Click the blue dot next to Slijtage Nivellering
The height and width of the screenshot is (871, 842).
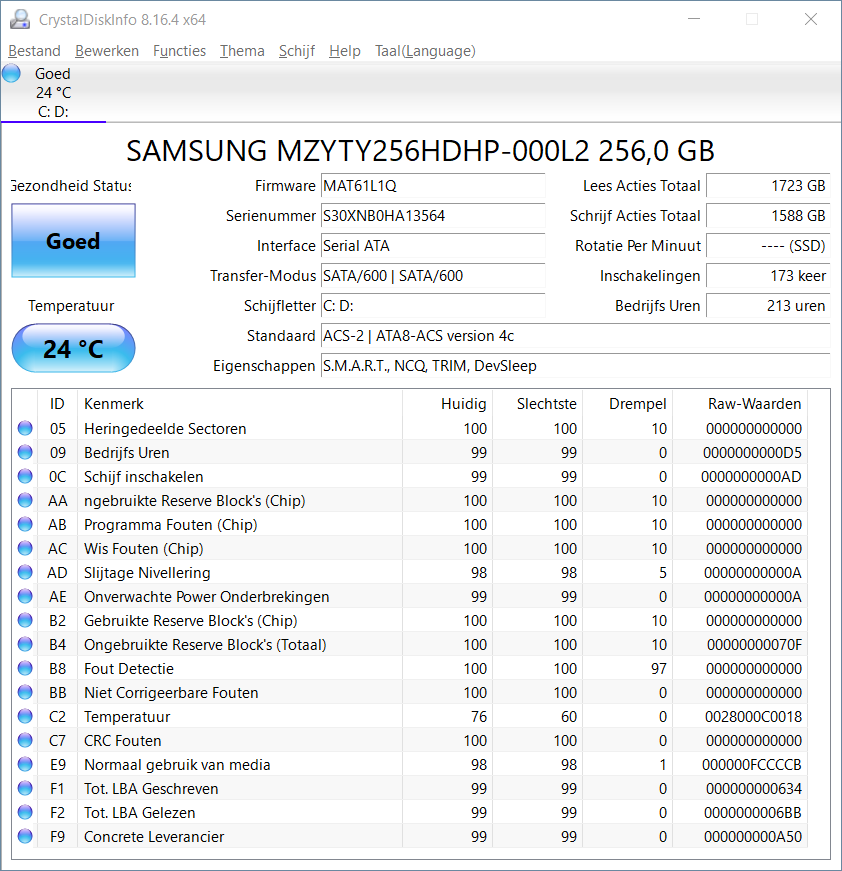point(24,572)
